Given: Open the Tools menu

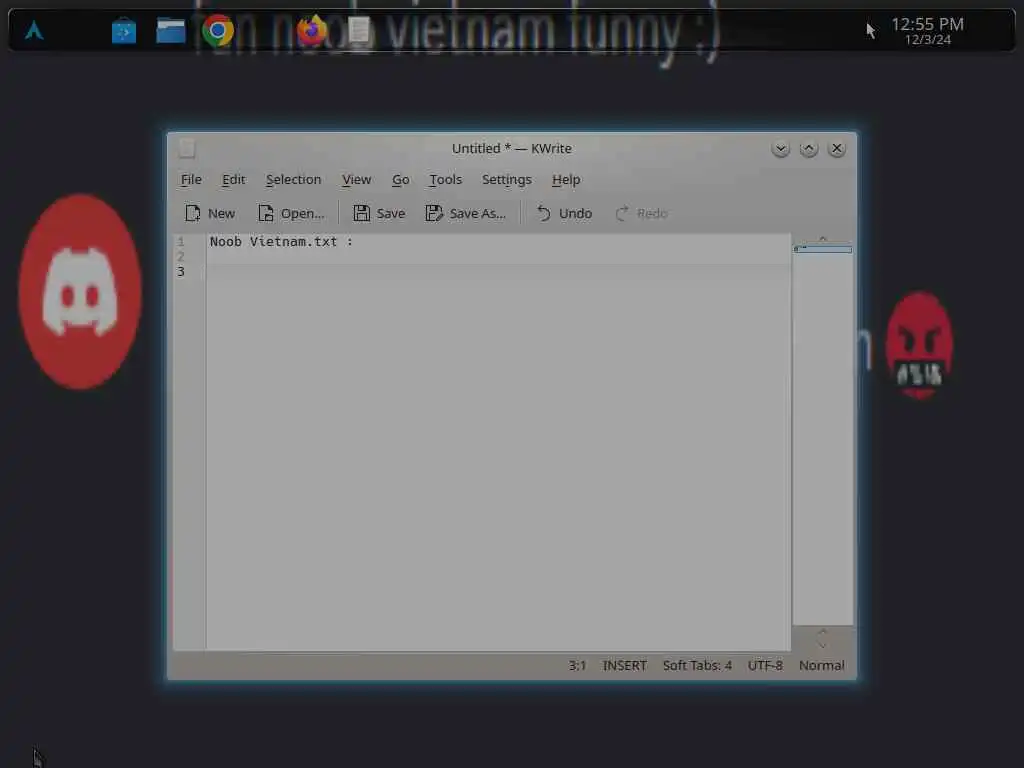Looking at the screenshot, I should [x=445, y=179].
